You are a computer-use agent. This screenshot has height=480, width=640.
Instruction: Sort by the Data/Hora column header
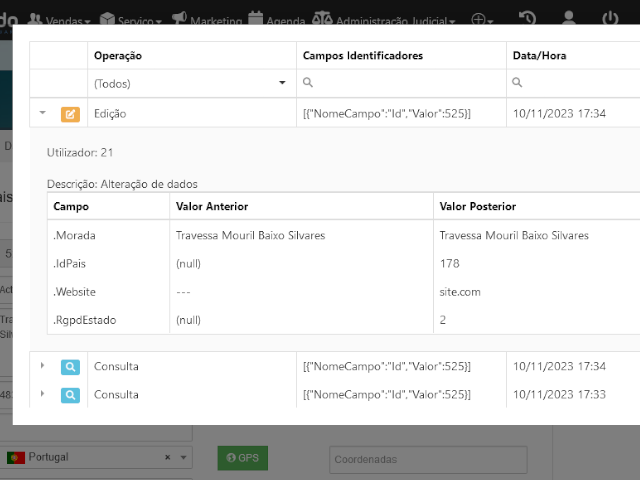[x=539, y=56]
